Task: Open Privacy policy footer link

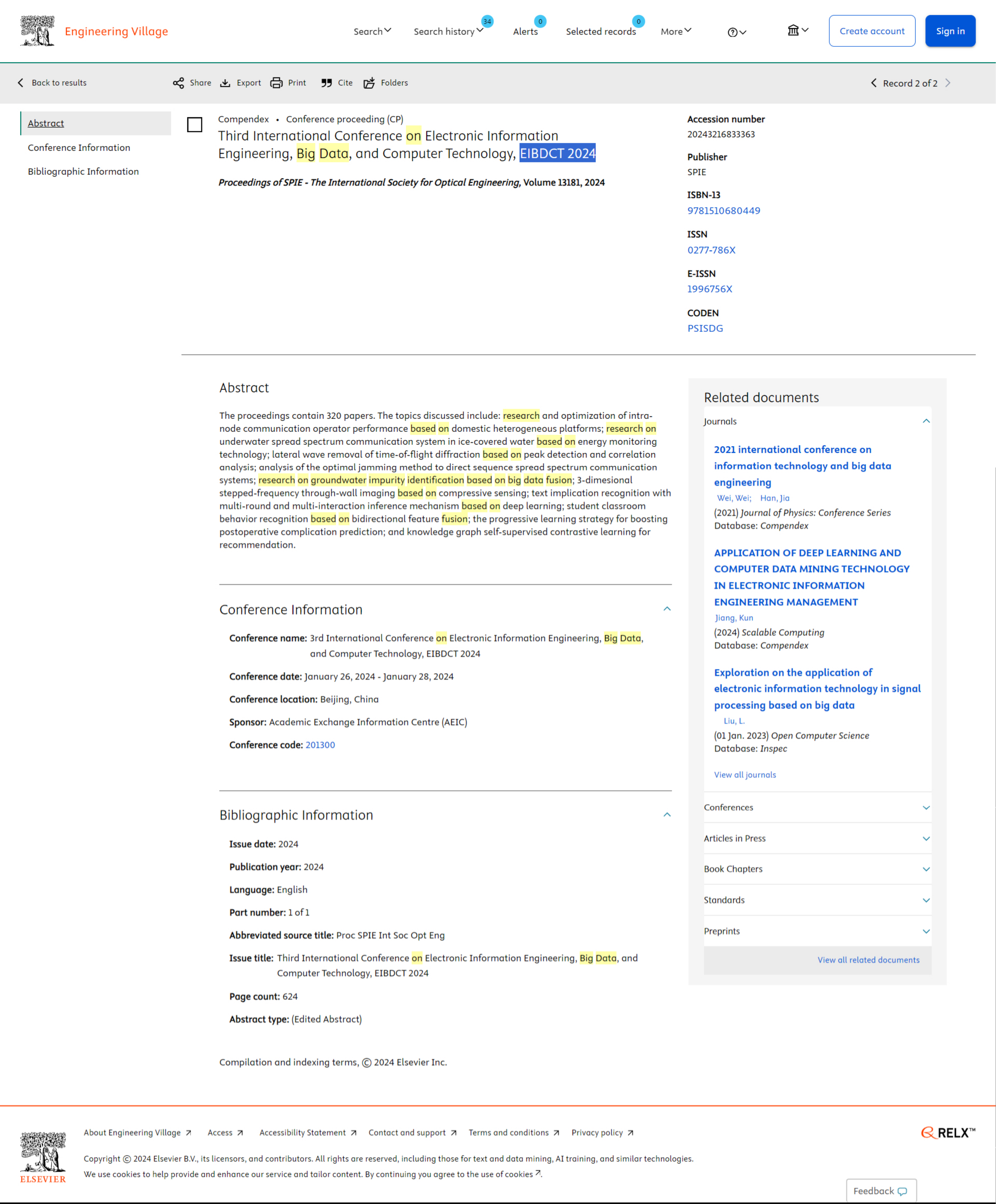Action: coord(602,1132)
